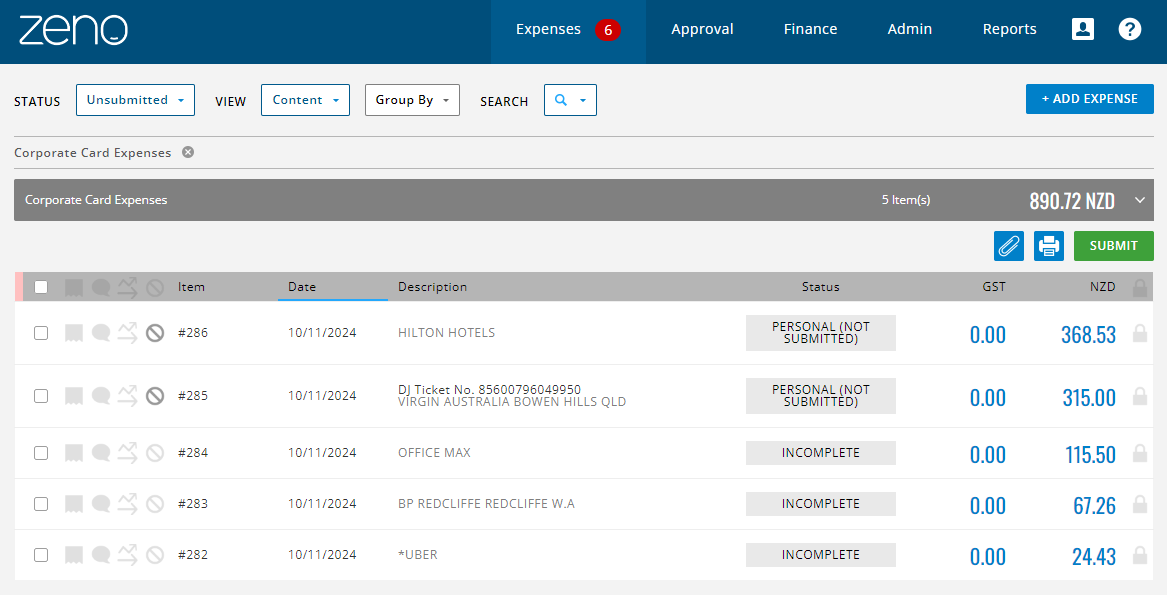Click the comment bubble for item #286
Viewport: 1167px width, 595px height.
coord(101,333)
